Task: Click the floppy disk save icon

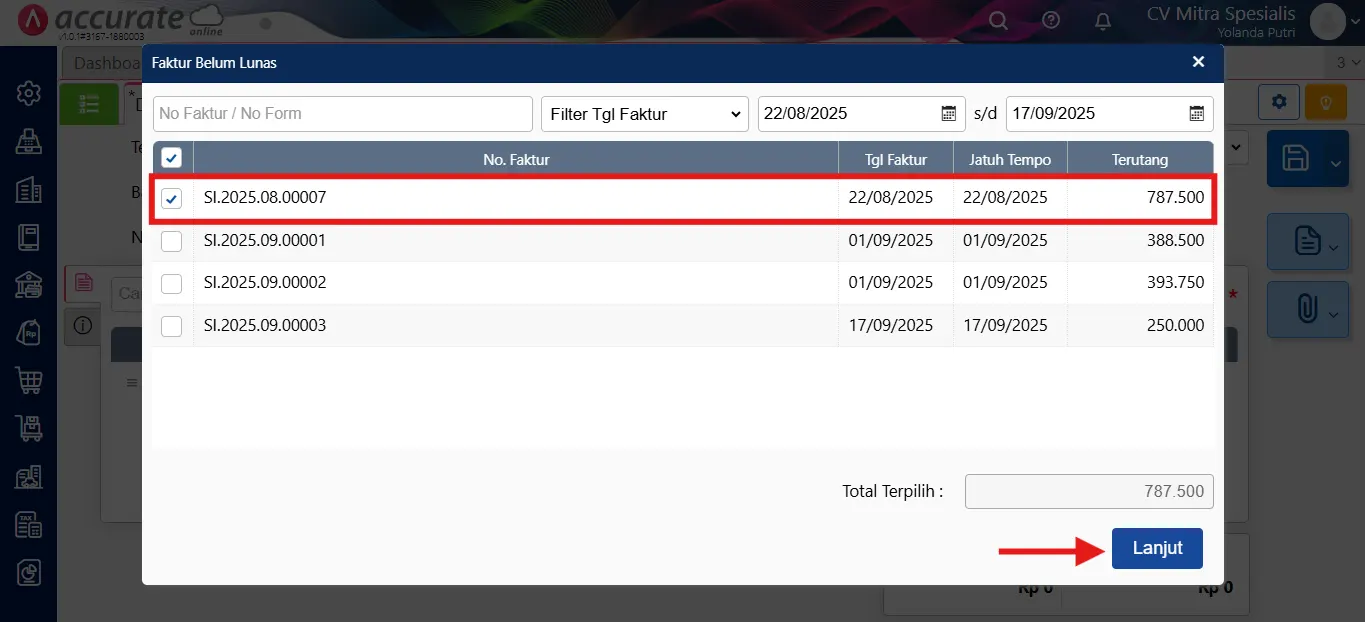Action: click(1296, 158)
